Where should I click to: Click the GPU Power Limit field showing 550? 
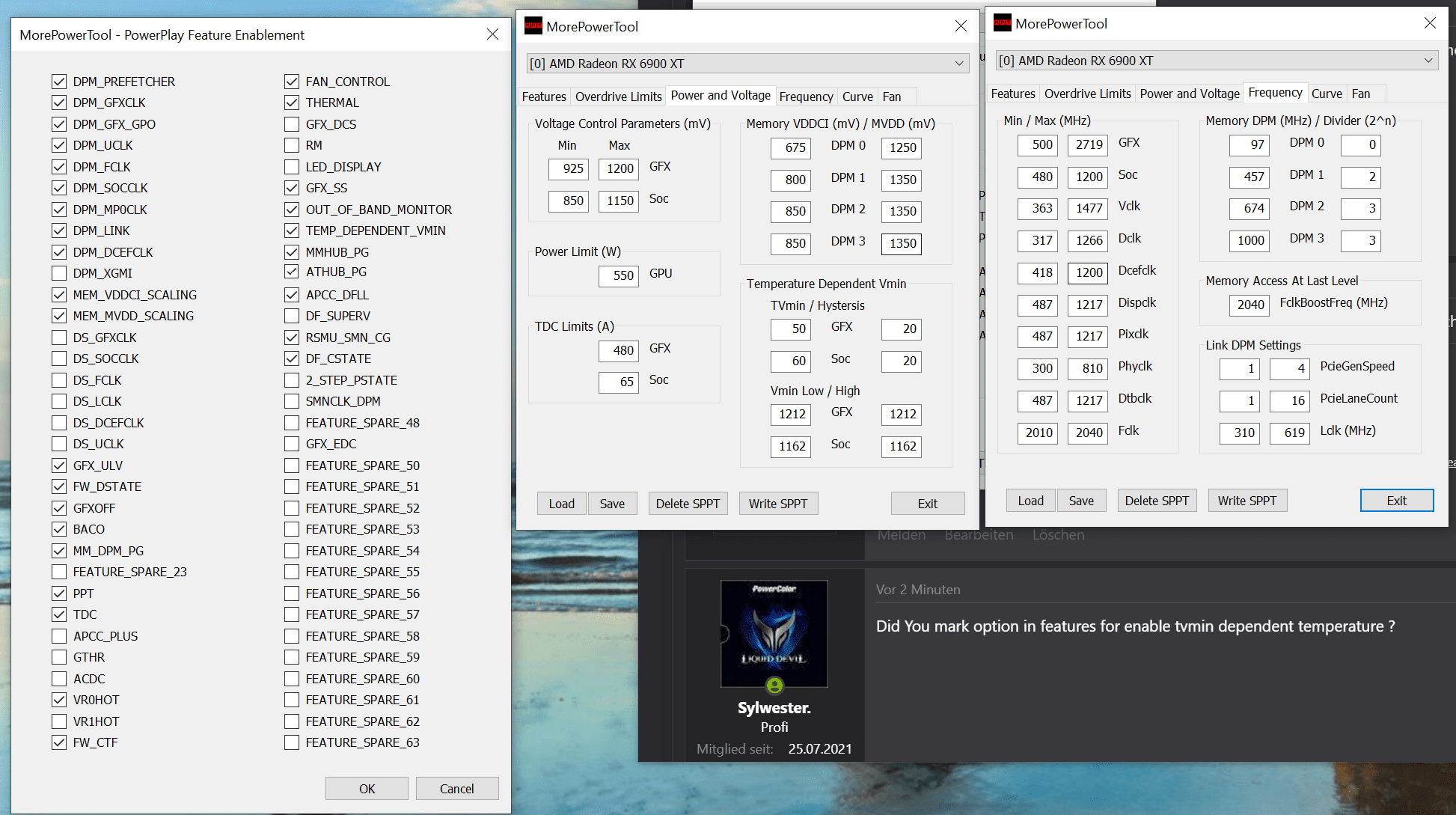point(619,275)
